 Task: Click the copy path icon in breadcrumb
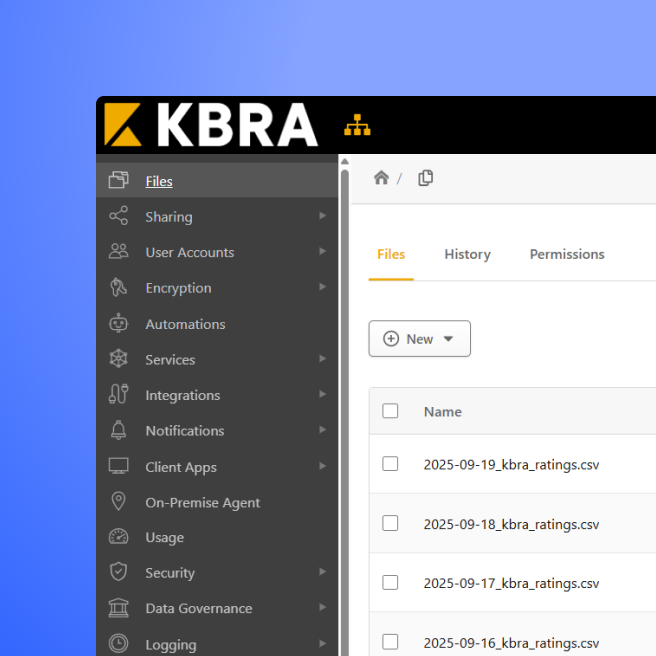[426, 178]
